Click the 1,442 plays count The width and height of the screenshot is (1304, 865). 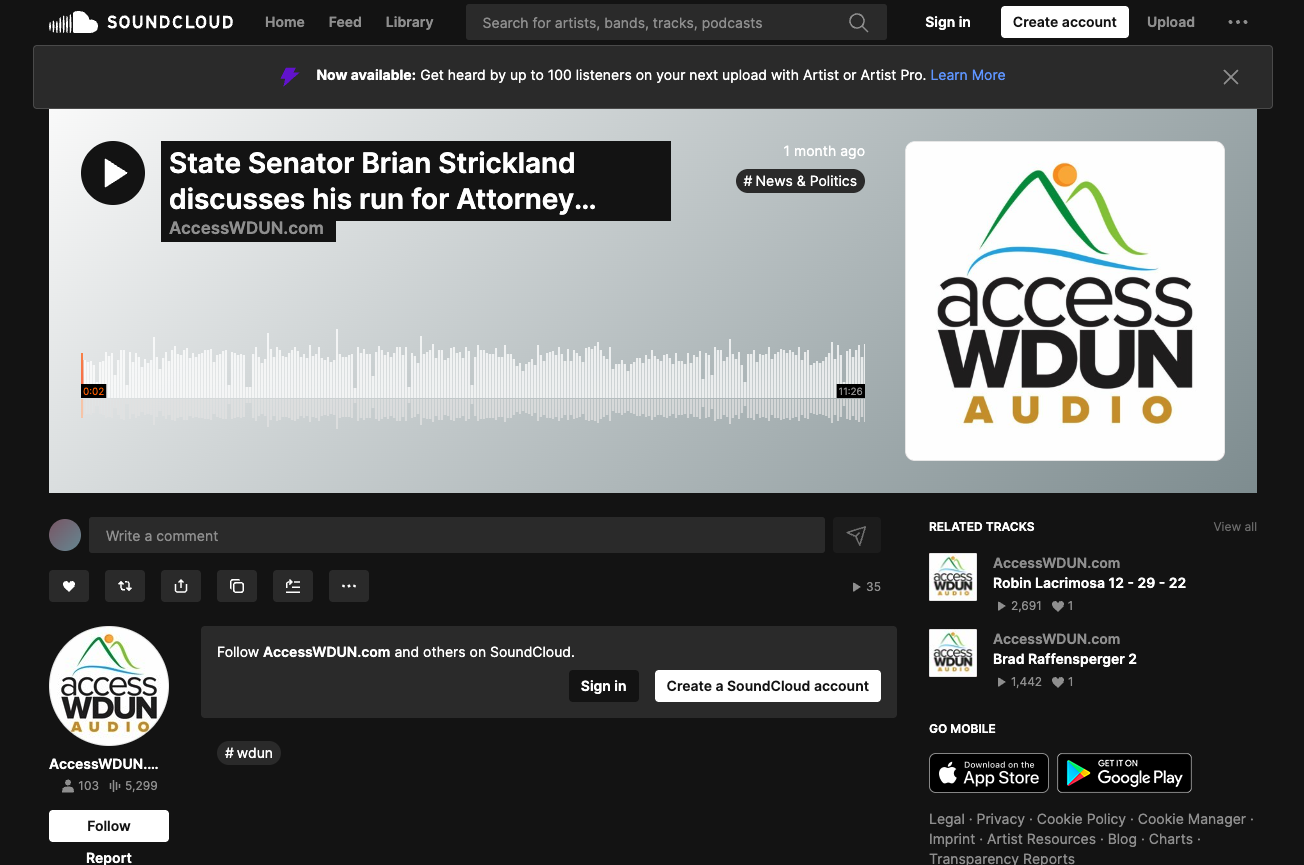click(x=1020, y=682)
